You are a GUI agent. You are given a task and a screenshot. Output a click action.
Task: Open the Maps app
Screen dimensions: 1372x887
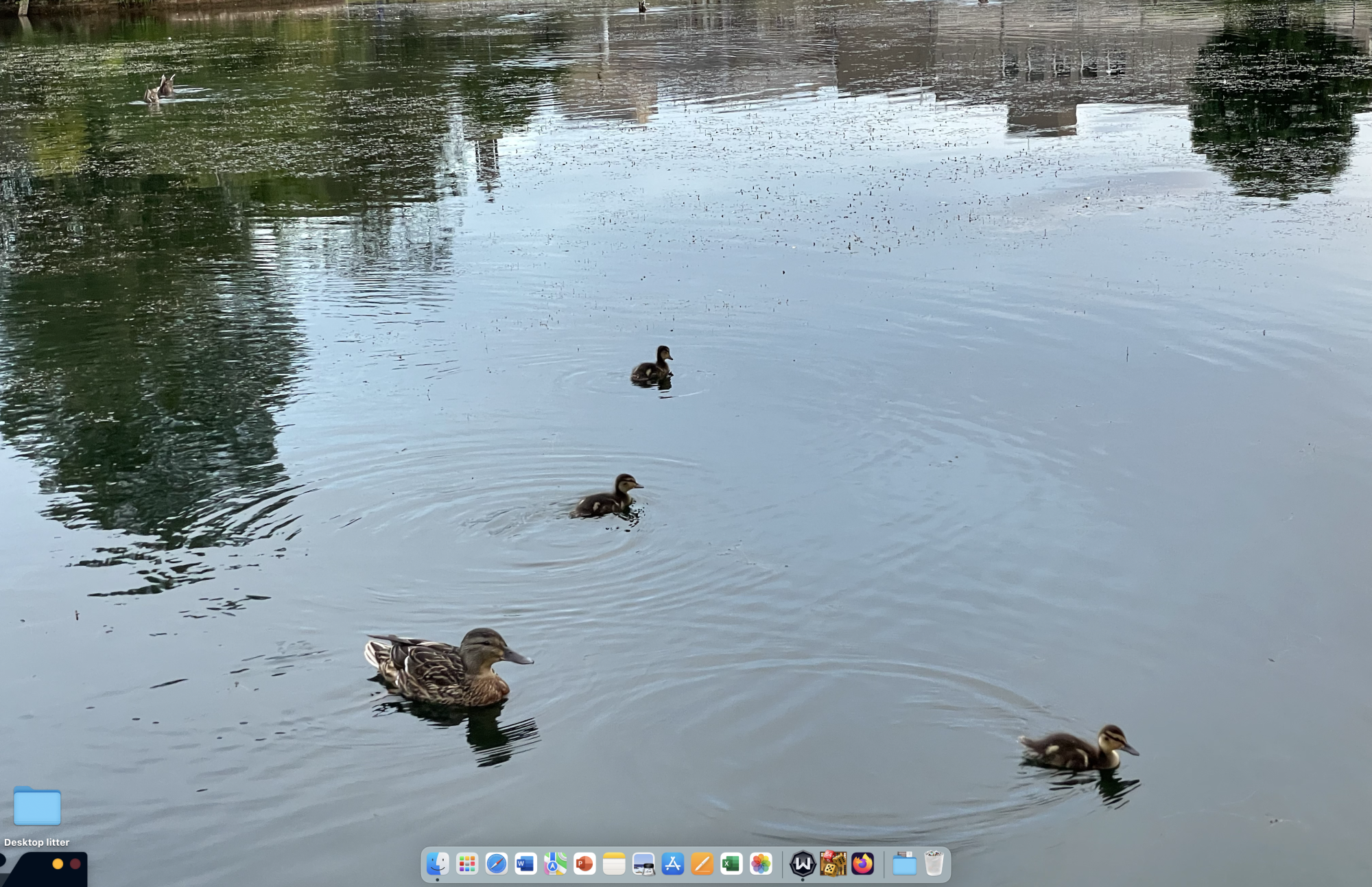(555, 864)
